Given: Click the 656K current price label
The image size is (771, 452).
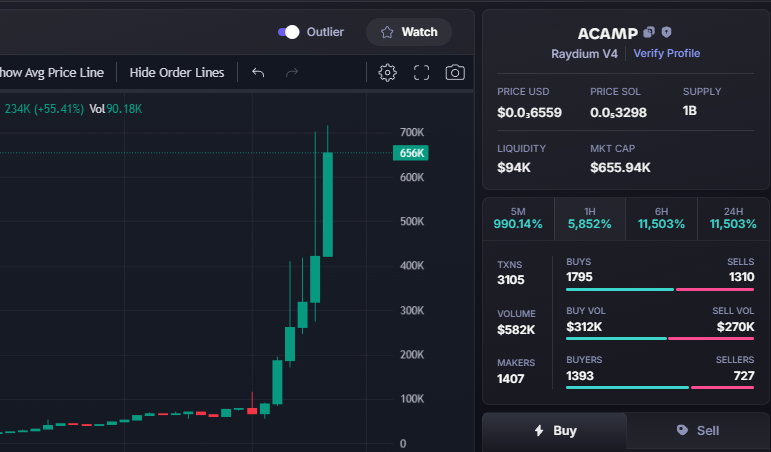Looking at the screenshot, I should pos(411,153).
